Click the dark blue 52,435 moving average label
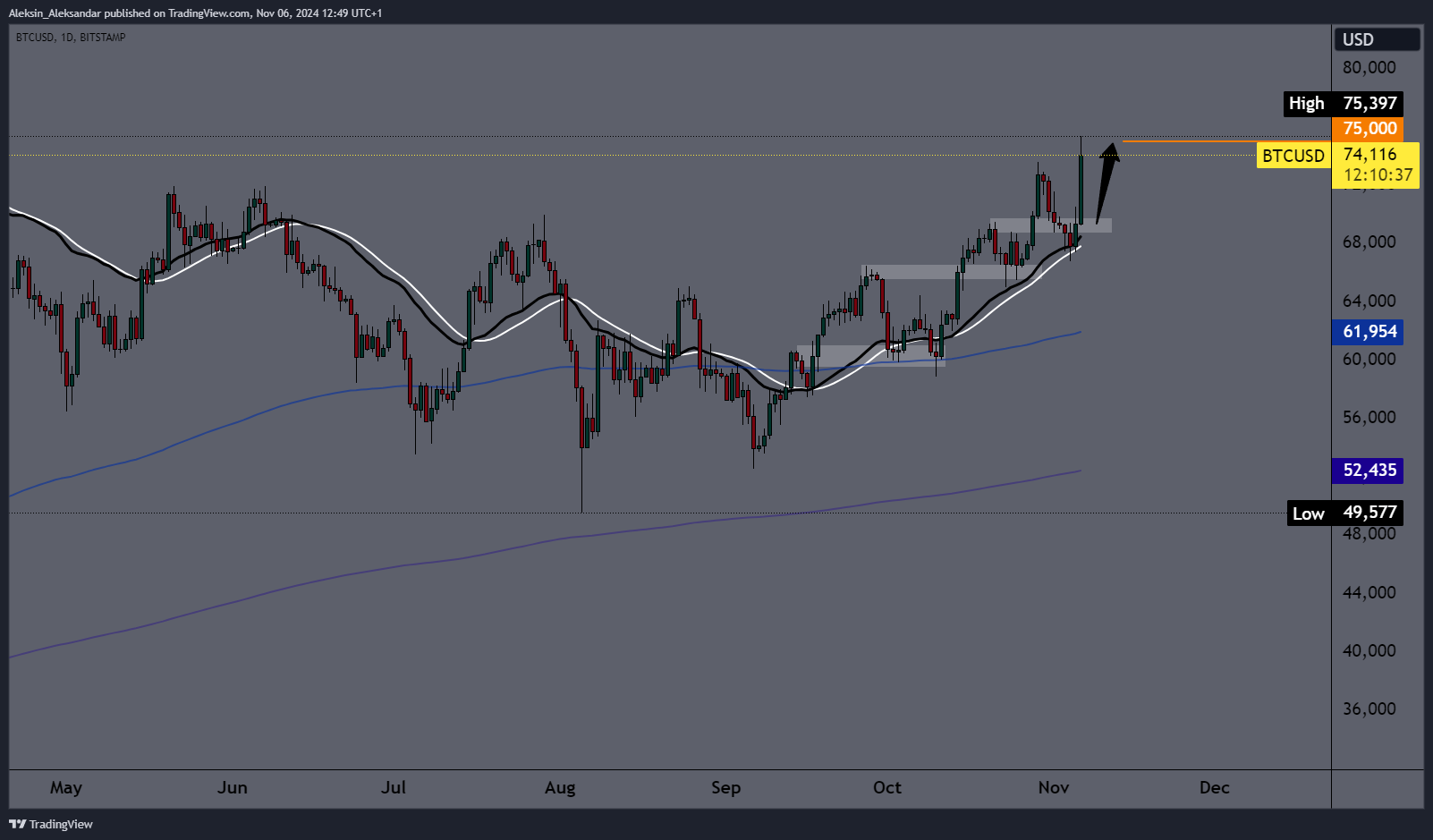The height and width of the screenshot is (840, 1433). tap(1369, 471)
